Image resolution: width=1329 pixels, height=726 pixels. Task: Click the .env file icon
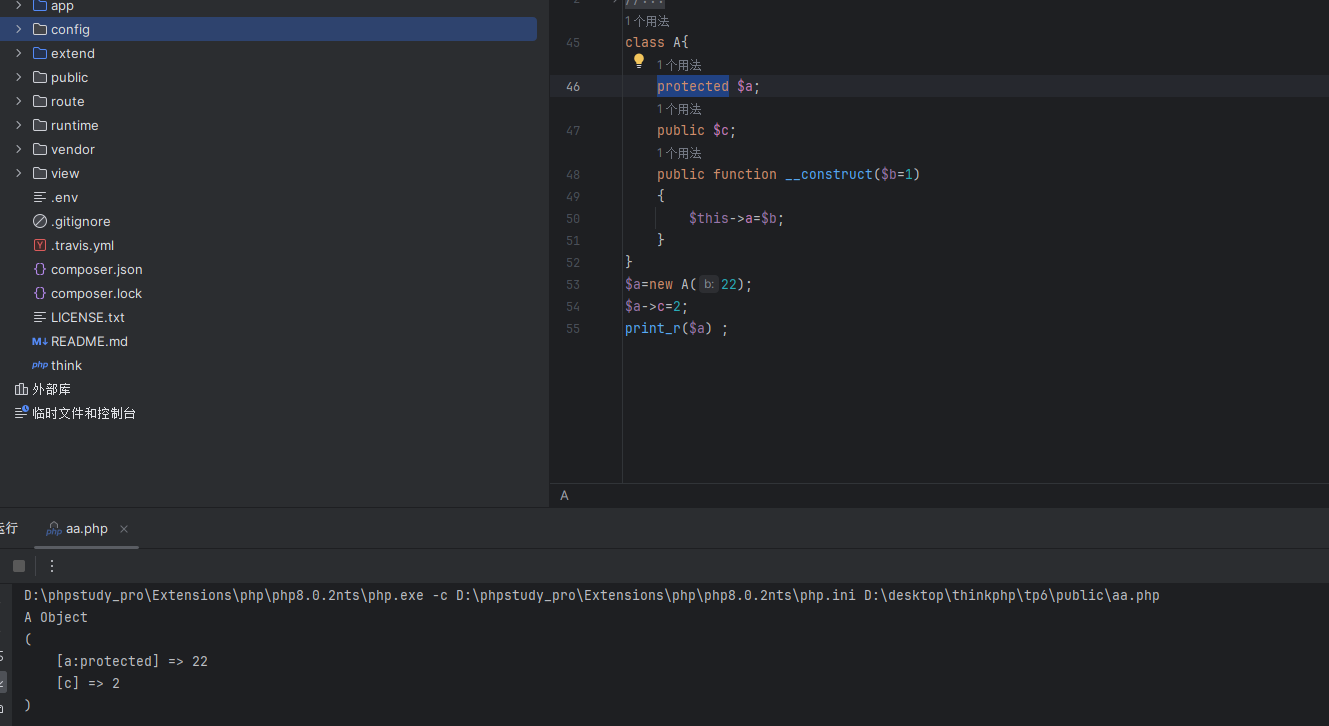(x=40, y=197)
